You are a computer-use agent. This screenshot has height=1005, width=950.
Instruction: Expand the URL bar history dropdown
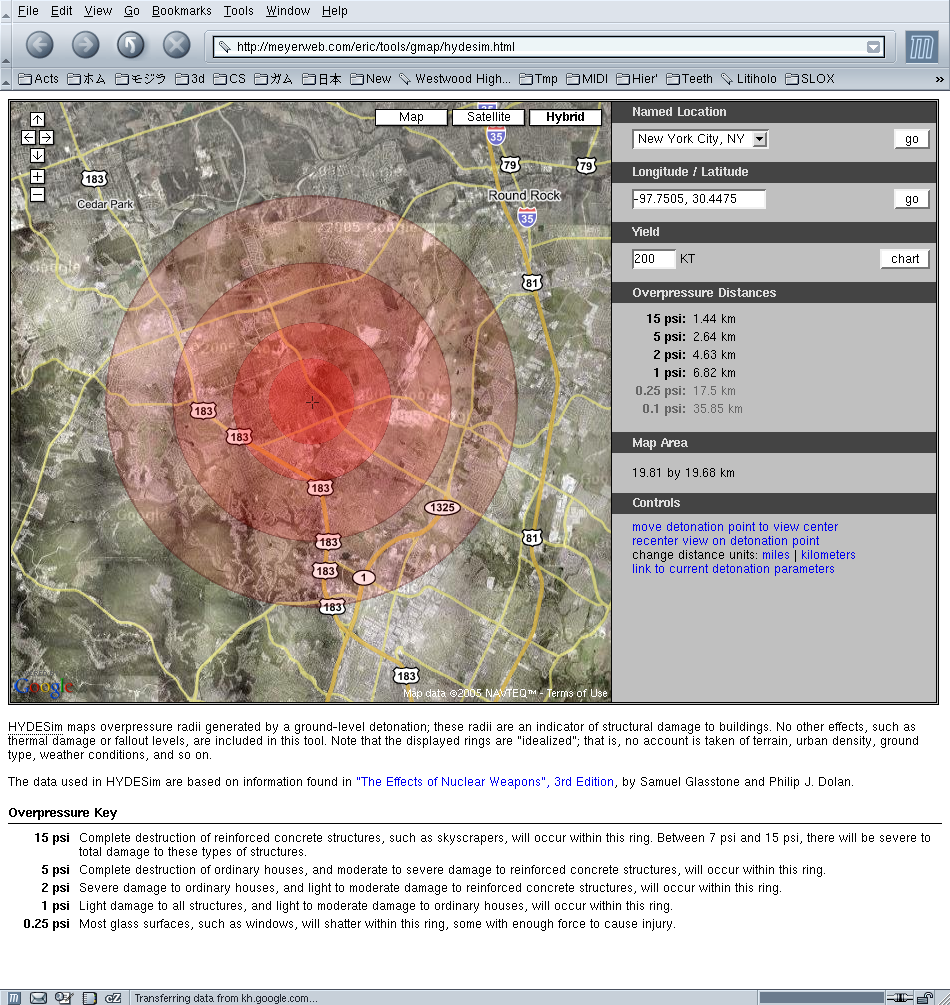(x=873, y=46)
